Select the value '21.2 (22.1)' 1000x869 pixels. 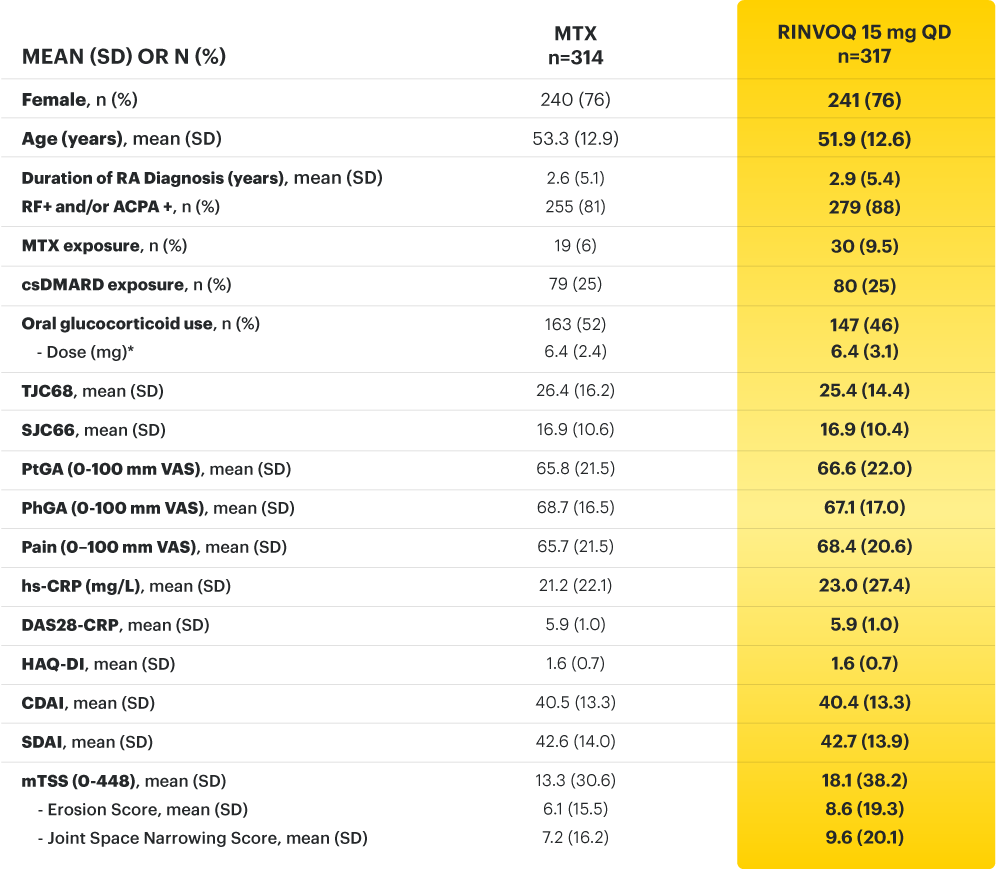pyautogui.click(x=575, y=585)
